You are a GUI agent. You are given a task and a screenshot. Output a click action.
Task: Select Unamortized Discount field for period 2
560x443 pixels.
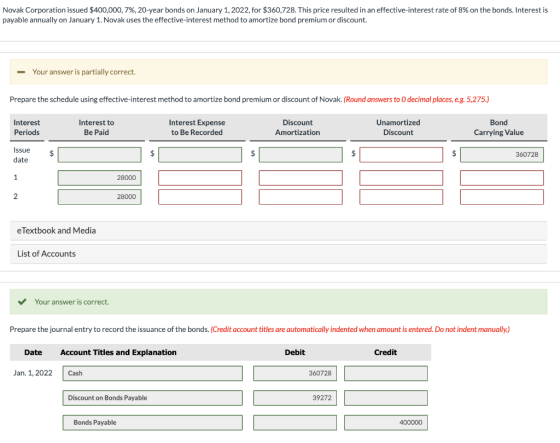(401, 197)
